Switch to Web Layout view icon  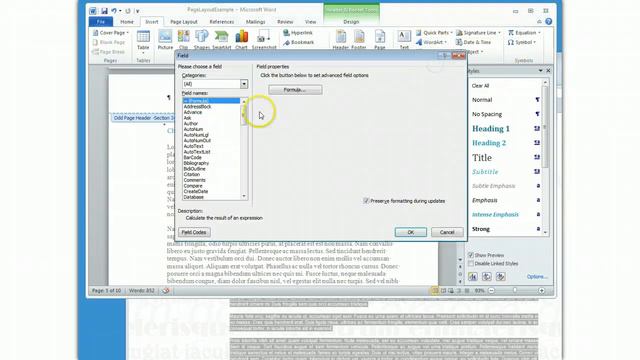451,291
